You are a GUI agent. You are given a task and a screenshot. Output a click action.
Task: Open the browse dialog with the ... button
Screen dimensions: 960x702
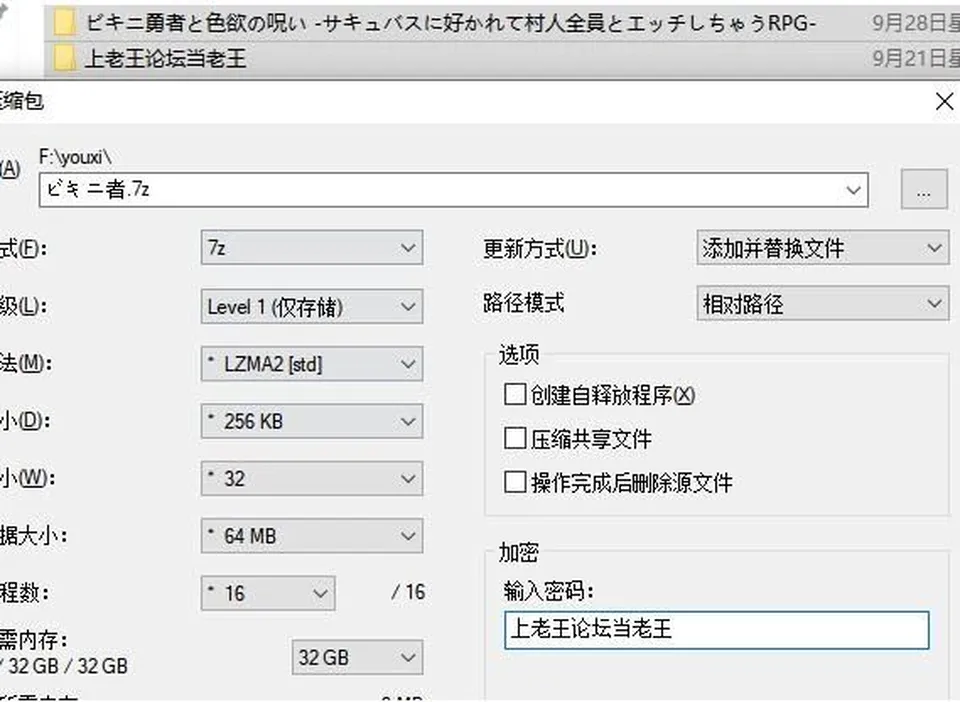[924, 190]
